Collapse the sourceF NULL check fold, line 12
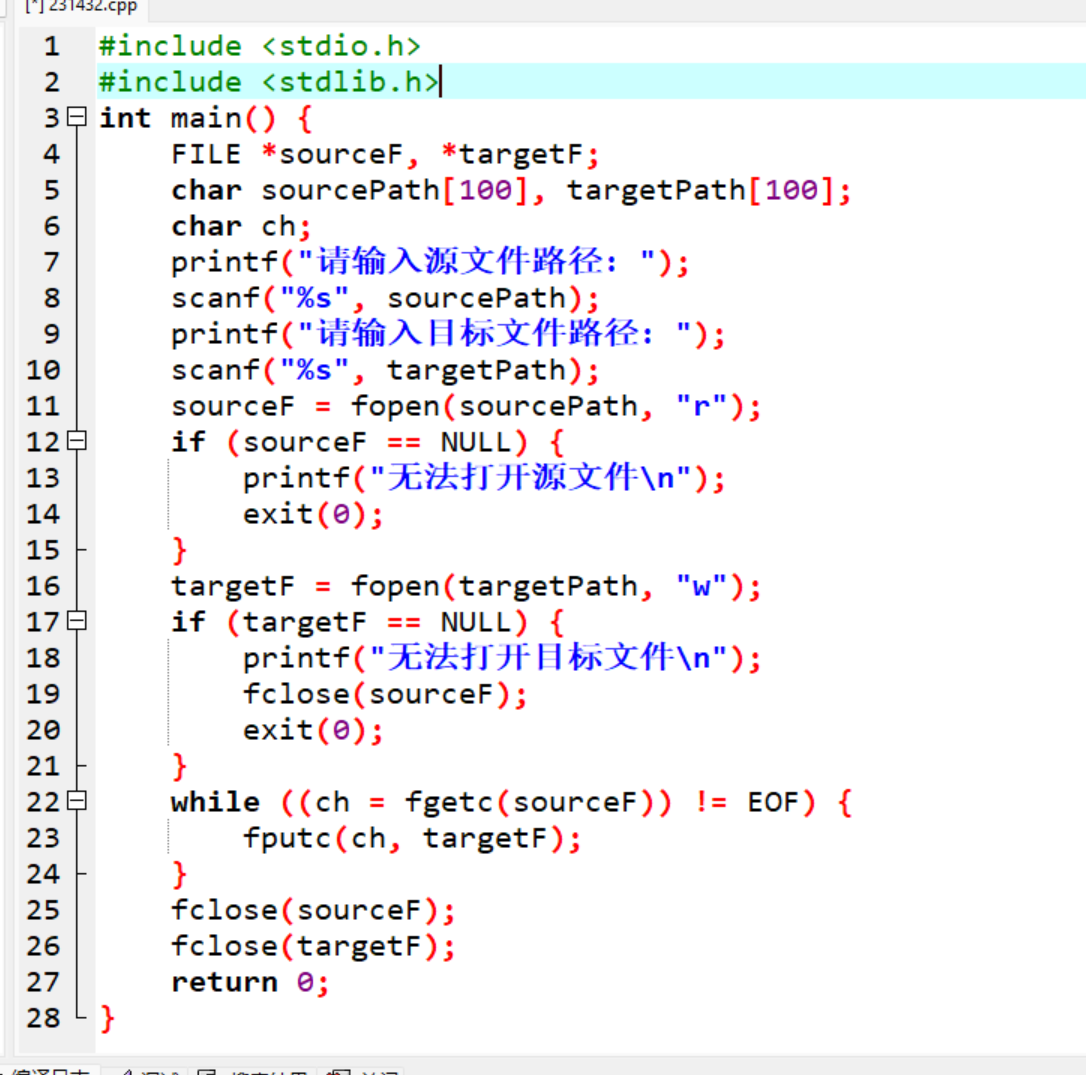Viewport: 1086px width, 1075px height. tap(77, 441)
